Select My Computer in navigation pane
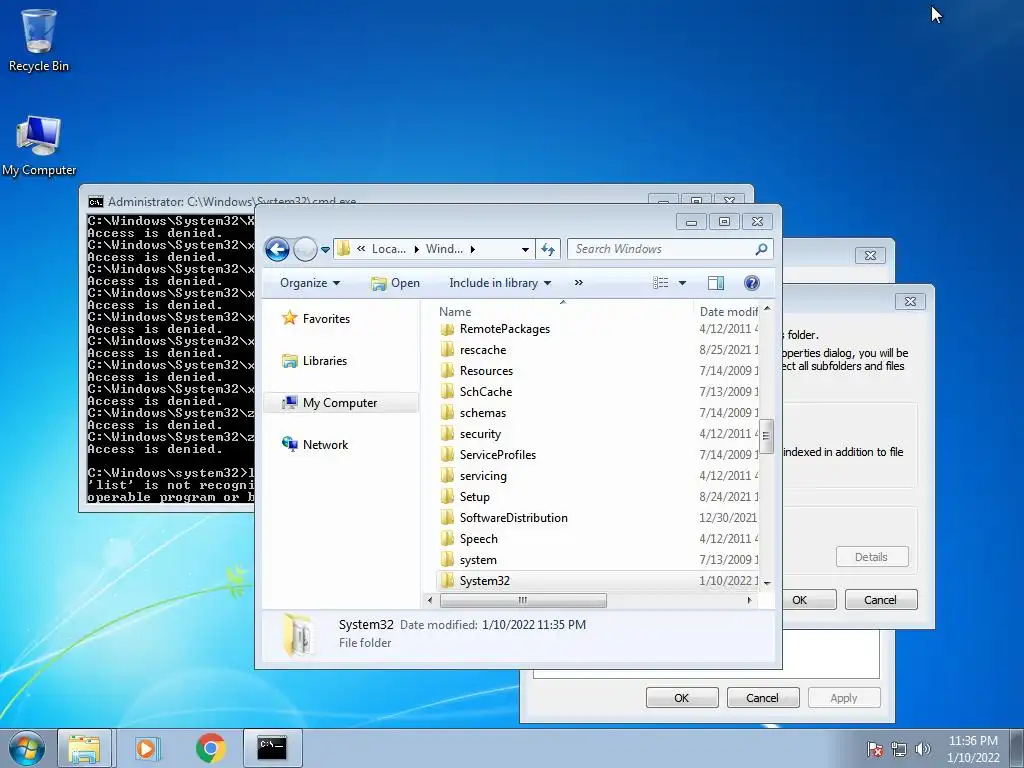The width and height of the screenshot is (1024, 768). (x=340, y=403)
